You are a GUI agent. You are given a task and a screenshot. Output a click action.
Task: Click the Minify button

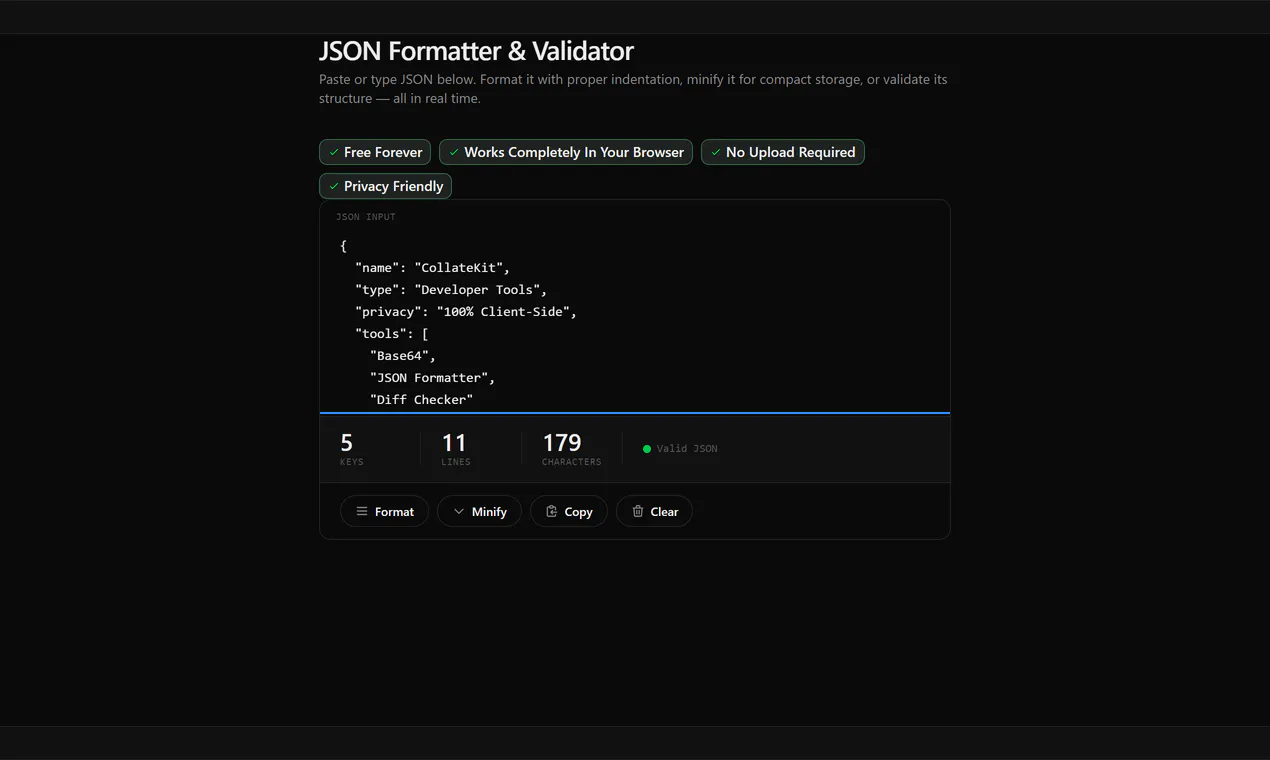479,511
